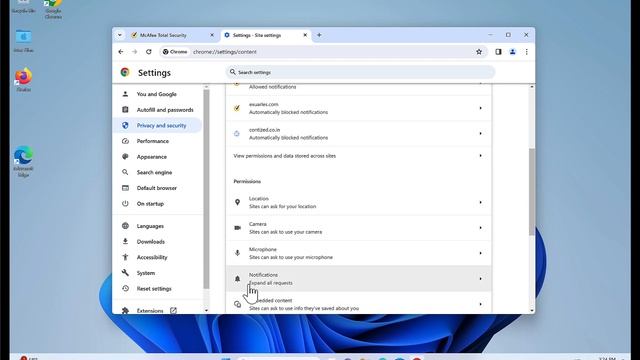640x360 pixels.
Task: Open You and Google settings
Action: pyautogui.click(x=157, y=94)
